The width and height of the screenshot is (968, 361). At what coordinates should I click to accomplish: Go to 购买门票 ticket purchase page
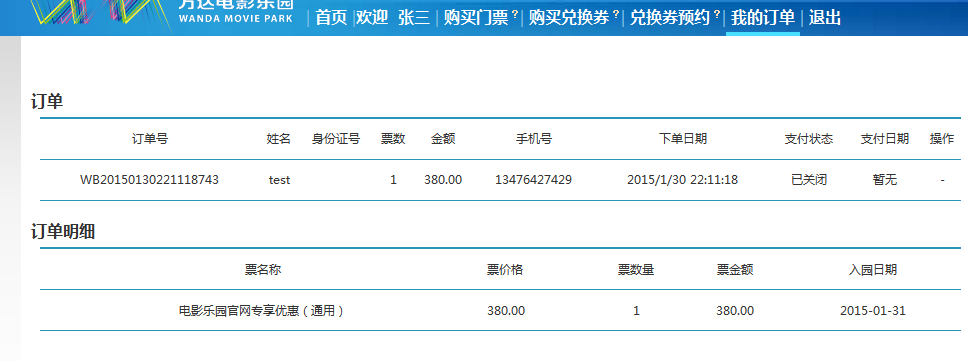pos(476,18)
